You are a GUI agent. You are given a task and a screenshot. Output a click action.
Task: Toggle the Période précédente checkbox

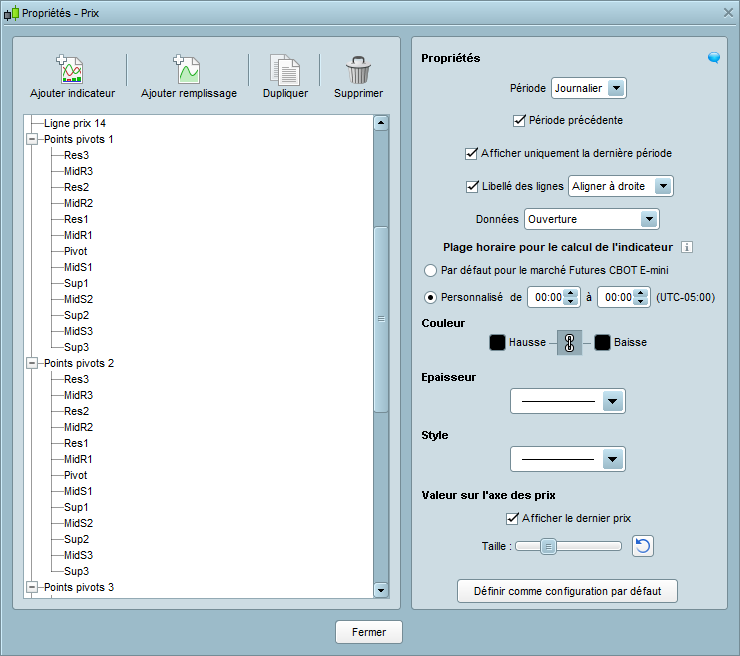click(519, 121)
